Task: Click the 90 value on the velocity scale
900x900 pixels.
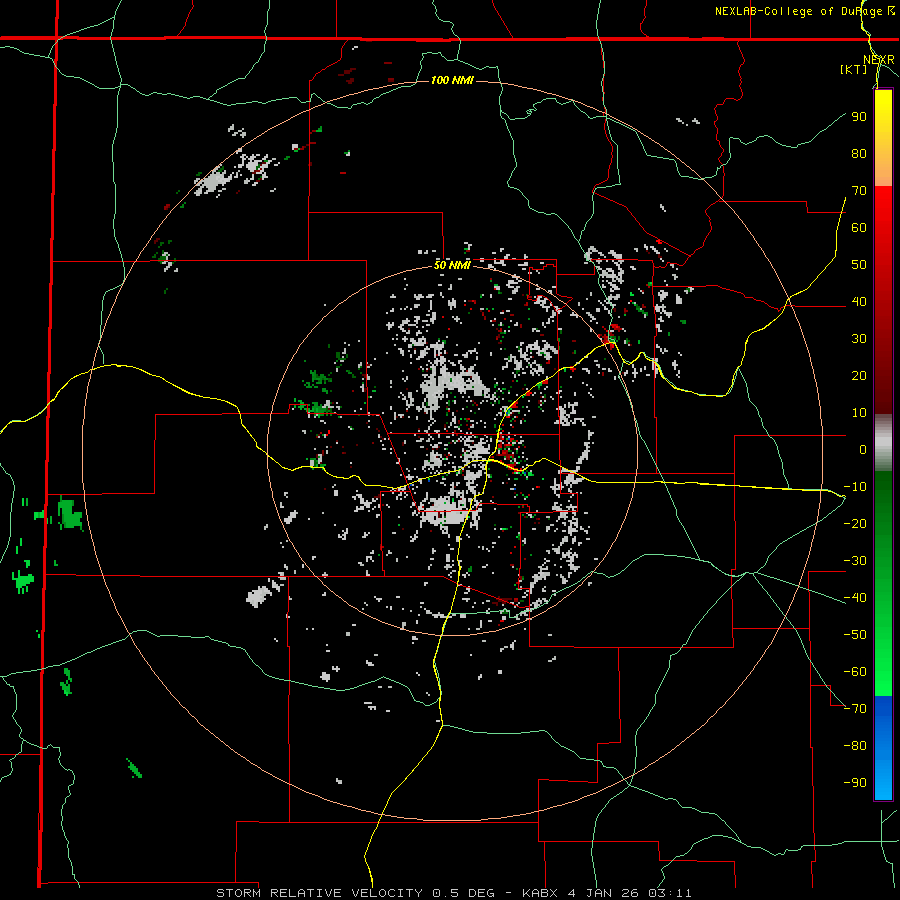Action: point(859,117)
